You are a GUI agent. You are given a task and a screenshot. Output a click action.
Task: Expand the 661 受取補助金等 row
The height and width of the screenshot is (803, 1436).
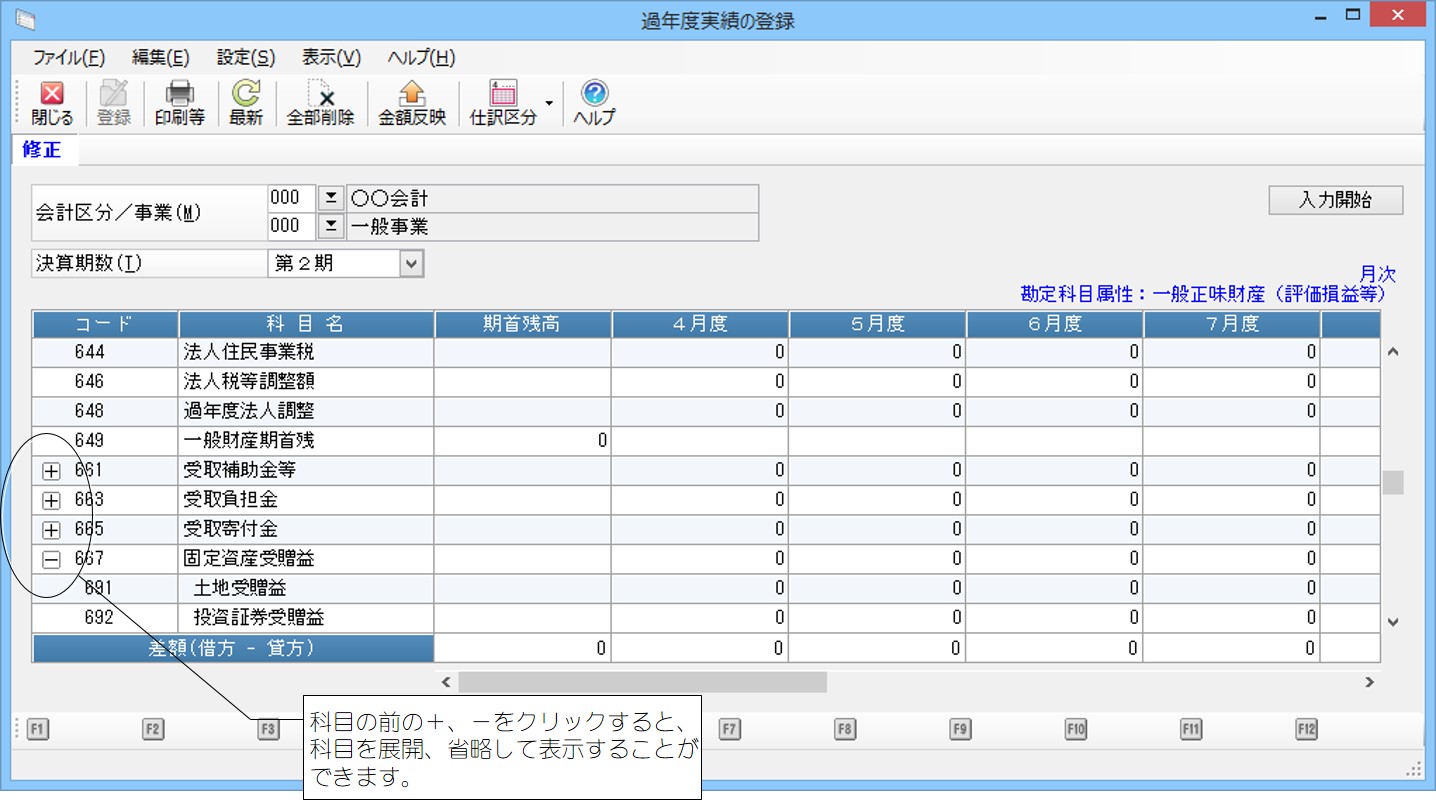pos(52,471)
